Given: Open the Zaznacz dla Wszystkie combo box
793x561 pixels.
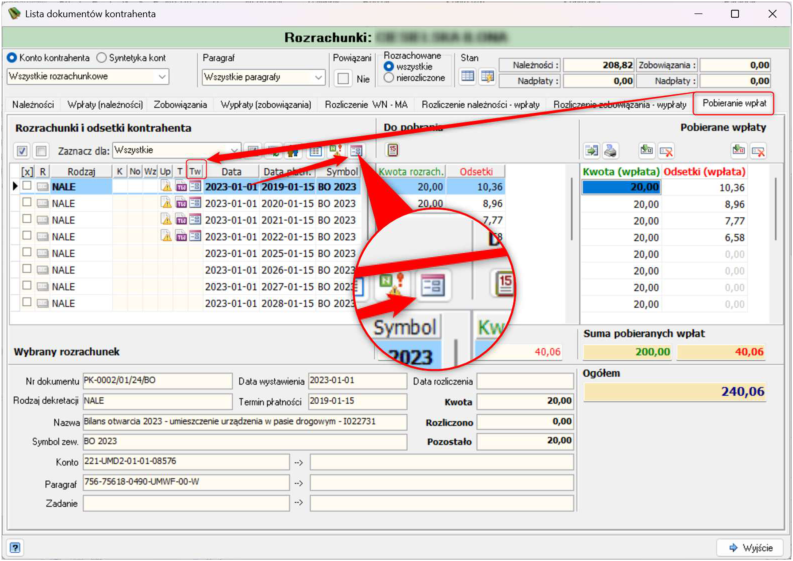Looking at the screenshot, I should [177, 150].
